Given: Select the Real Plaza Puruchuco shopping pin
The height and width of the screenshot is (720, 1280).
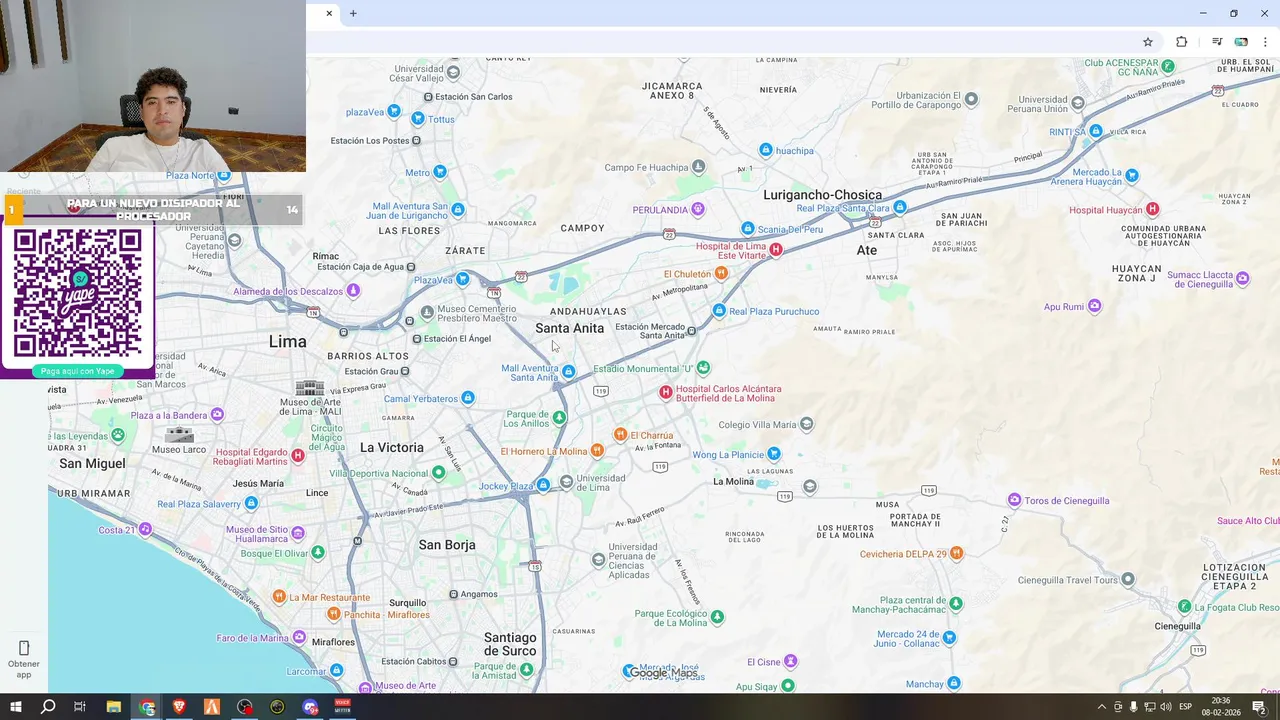Looking at the screenshot, I should (x=719, y=311).
